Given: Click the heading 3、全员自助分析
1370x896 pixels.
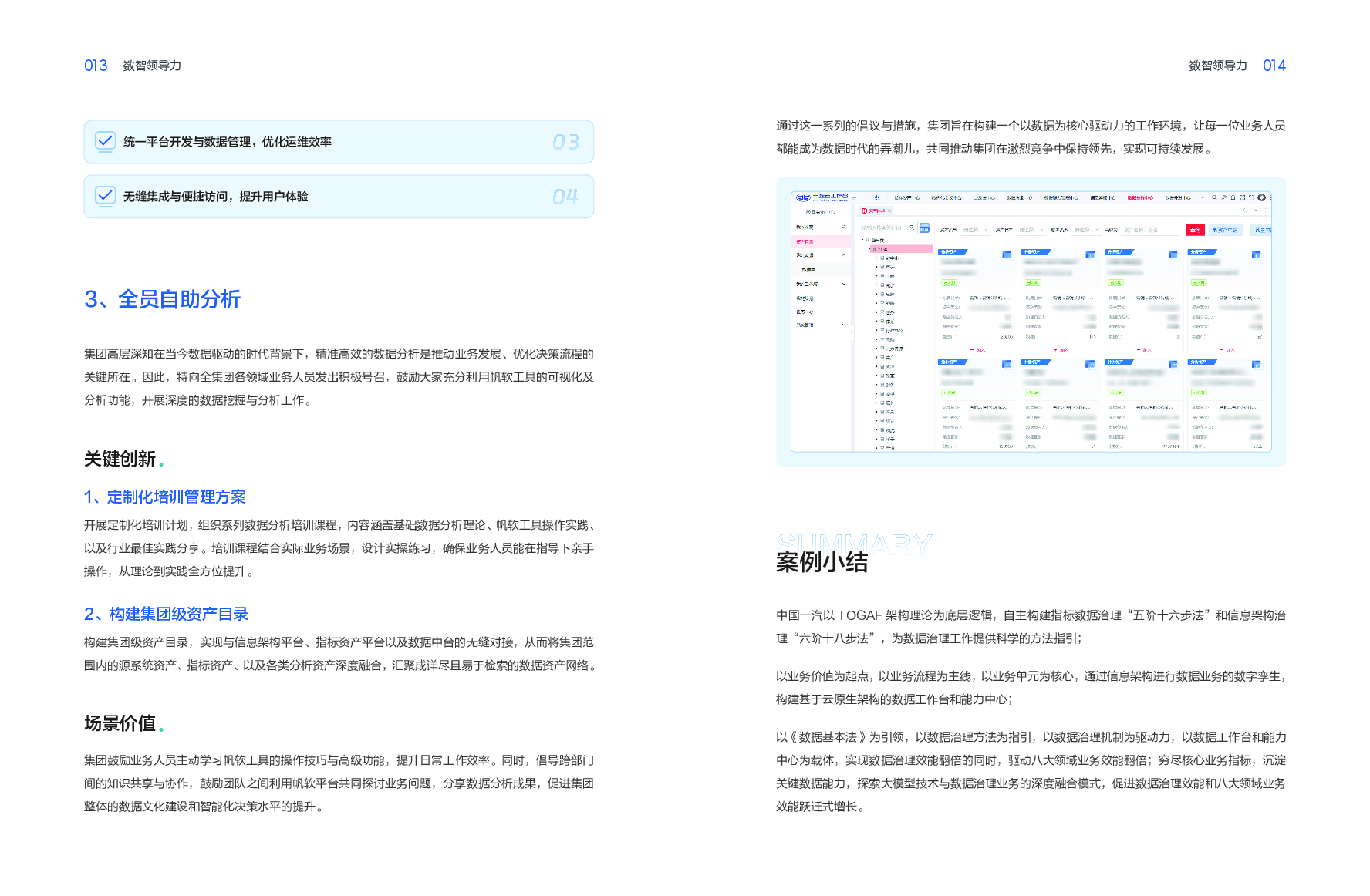Looking at the screenshot, I should click(x=163, y=299).
